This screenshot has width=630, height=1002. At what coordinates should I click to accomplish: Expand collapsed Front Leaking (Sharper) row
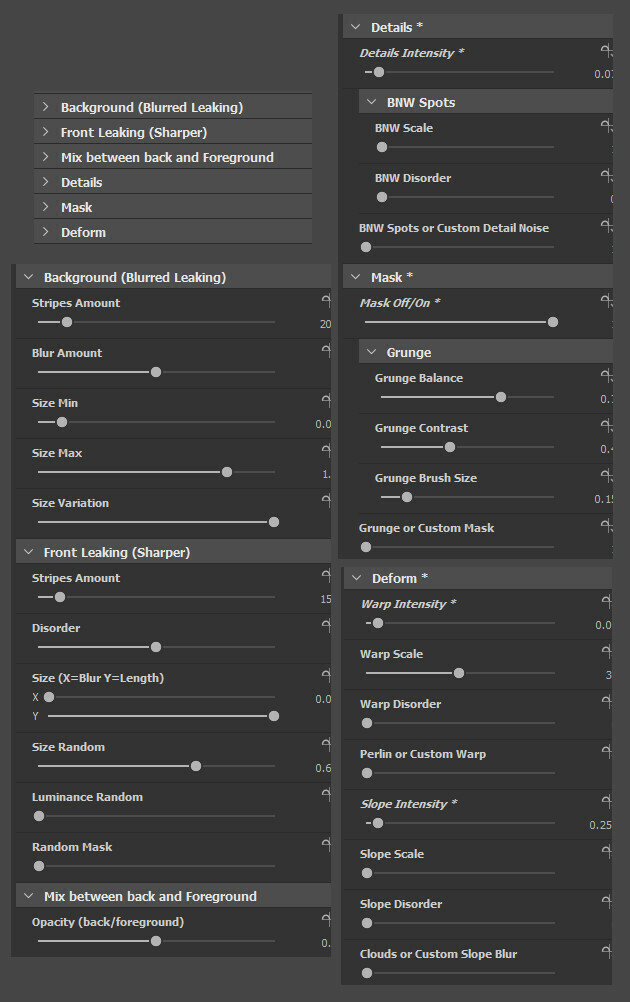click(46, 132)
